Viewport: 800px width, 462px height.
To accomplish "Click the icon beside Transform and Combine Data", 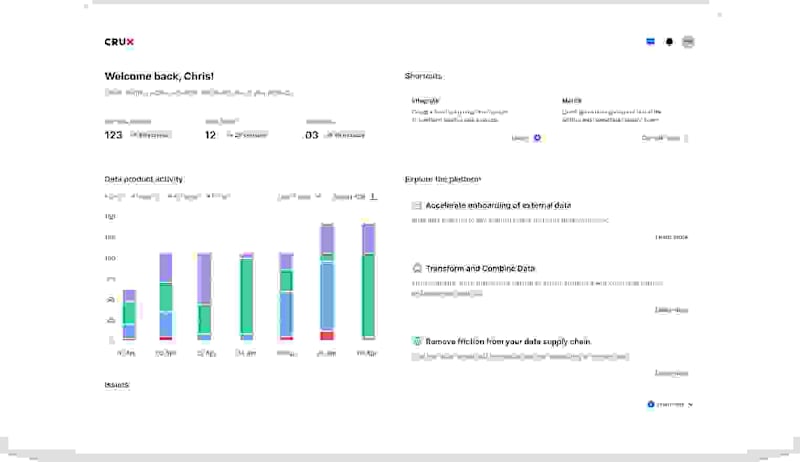I will click(x=416, y=268).
